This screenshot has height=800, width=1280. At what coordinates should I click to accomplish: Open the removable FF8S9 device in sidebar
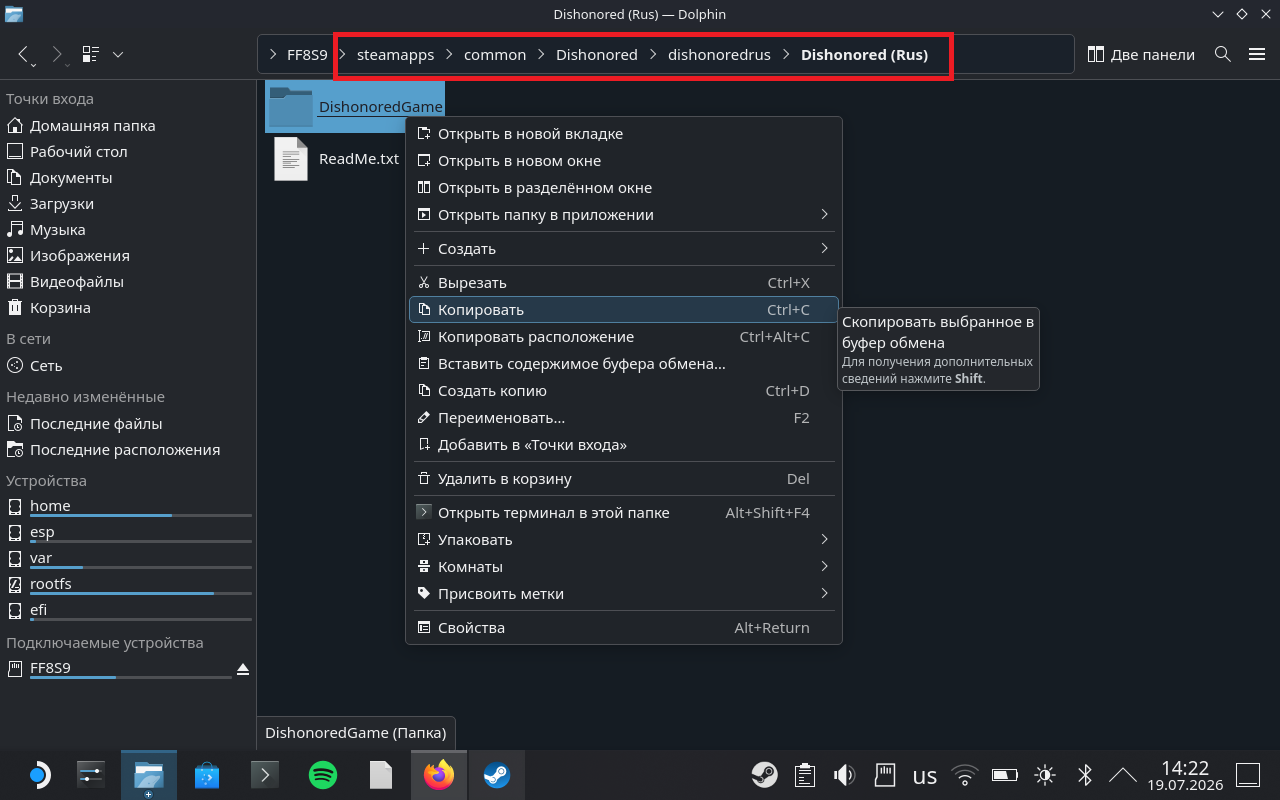(x=116, y=669)
